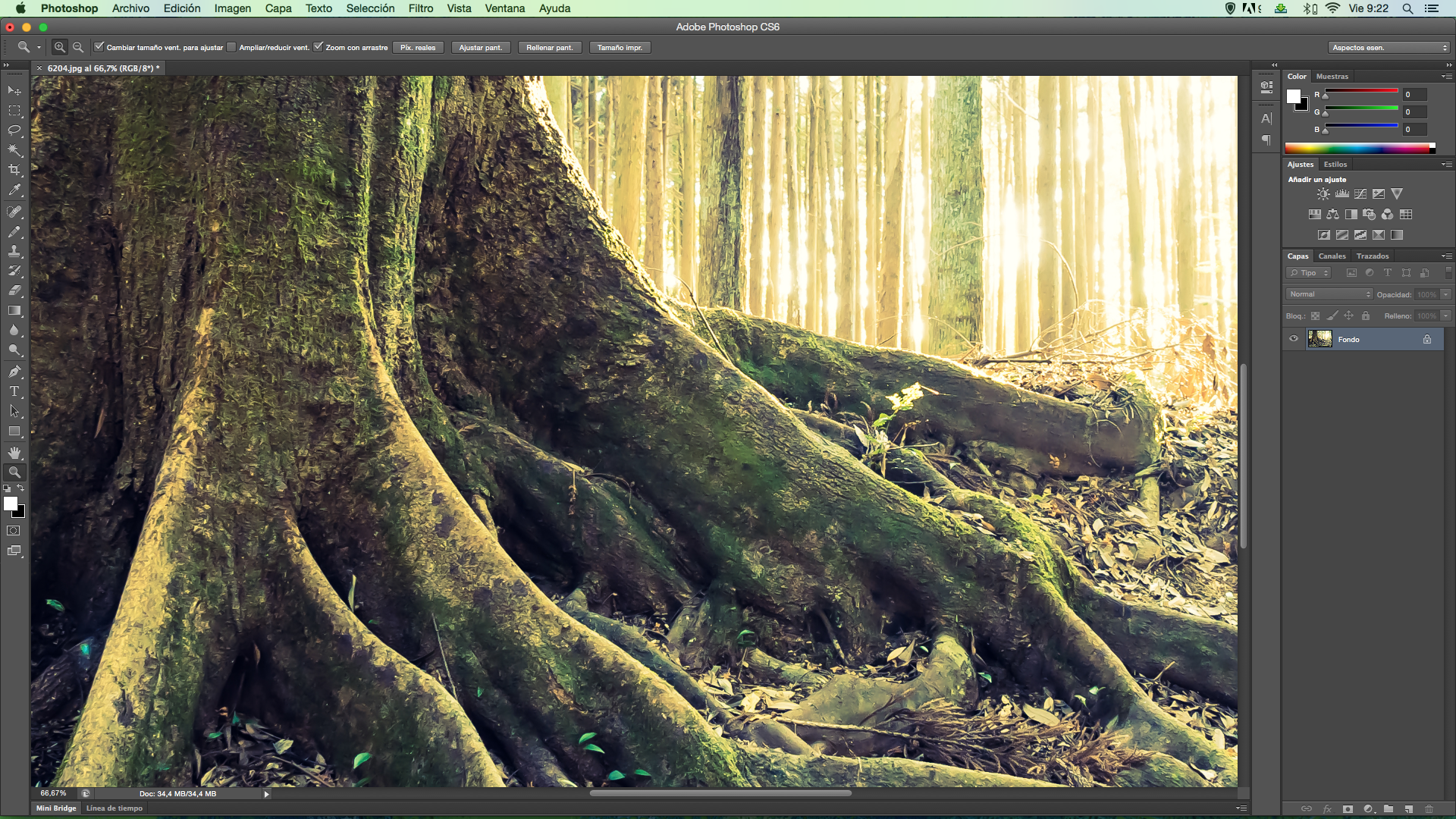Hide the Fondo layer visibility eye
This screenshot has width=1456, height=819.
pyautogui.click(x=1294, y=339)
